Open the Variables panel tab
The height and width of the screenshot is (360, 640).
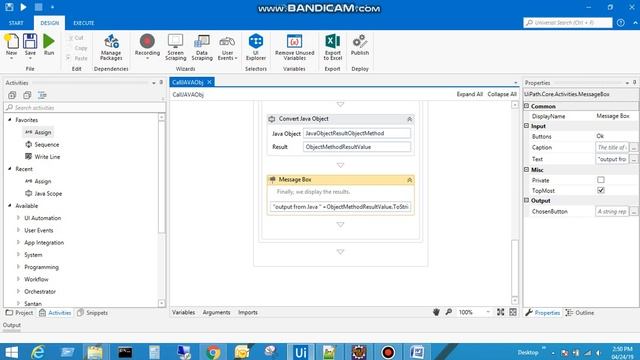[183, 312]
